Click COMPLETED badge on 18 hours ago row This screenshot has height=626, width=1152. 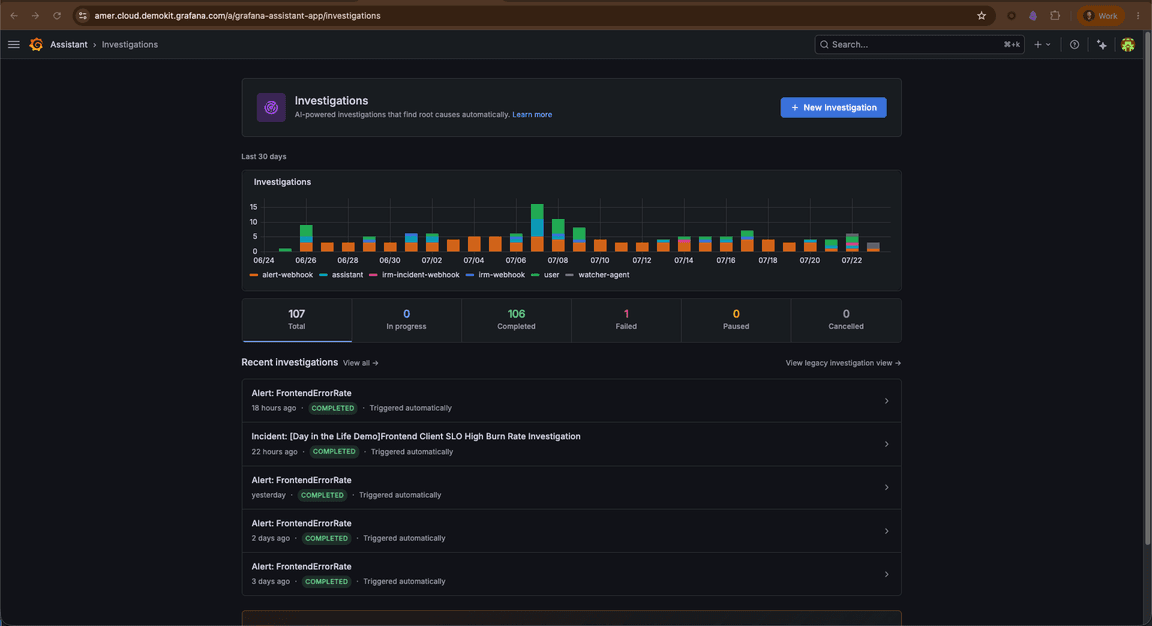tap(333, 409)
